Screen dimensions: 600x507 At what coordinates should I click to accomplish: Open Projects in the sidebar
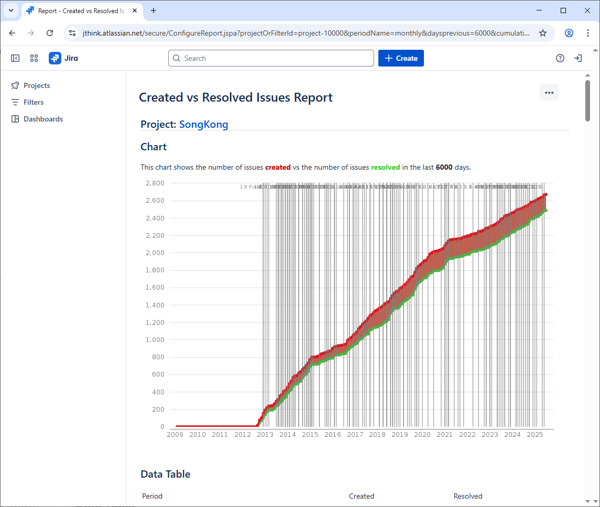[x=36, y=85]
